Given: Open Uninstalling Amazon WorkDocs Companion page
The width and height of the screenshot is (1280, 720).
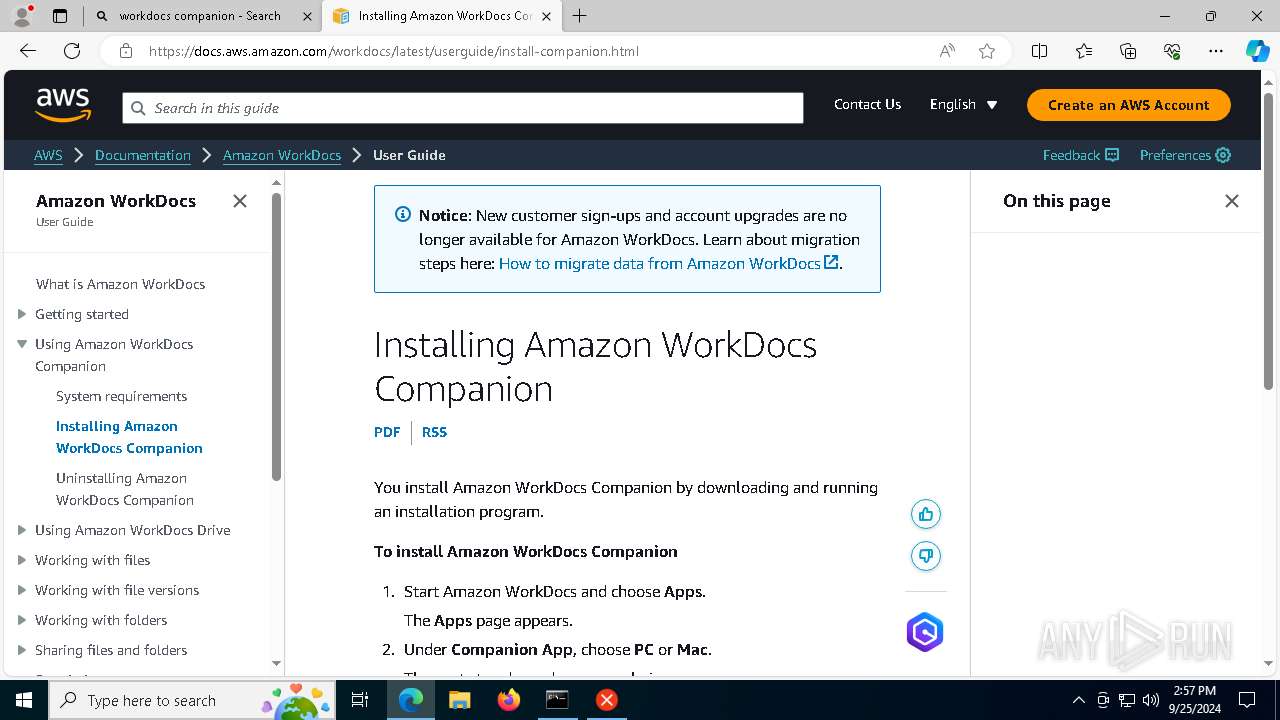Looking at the screenshot, I should (125, 489).
